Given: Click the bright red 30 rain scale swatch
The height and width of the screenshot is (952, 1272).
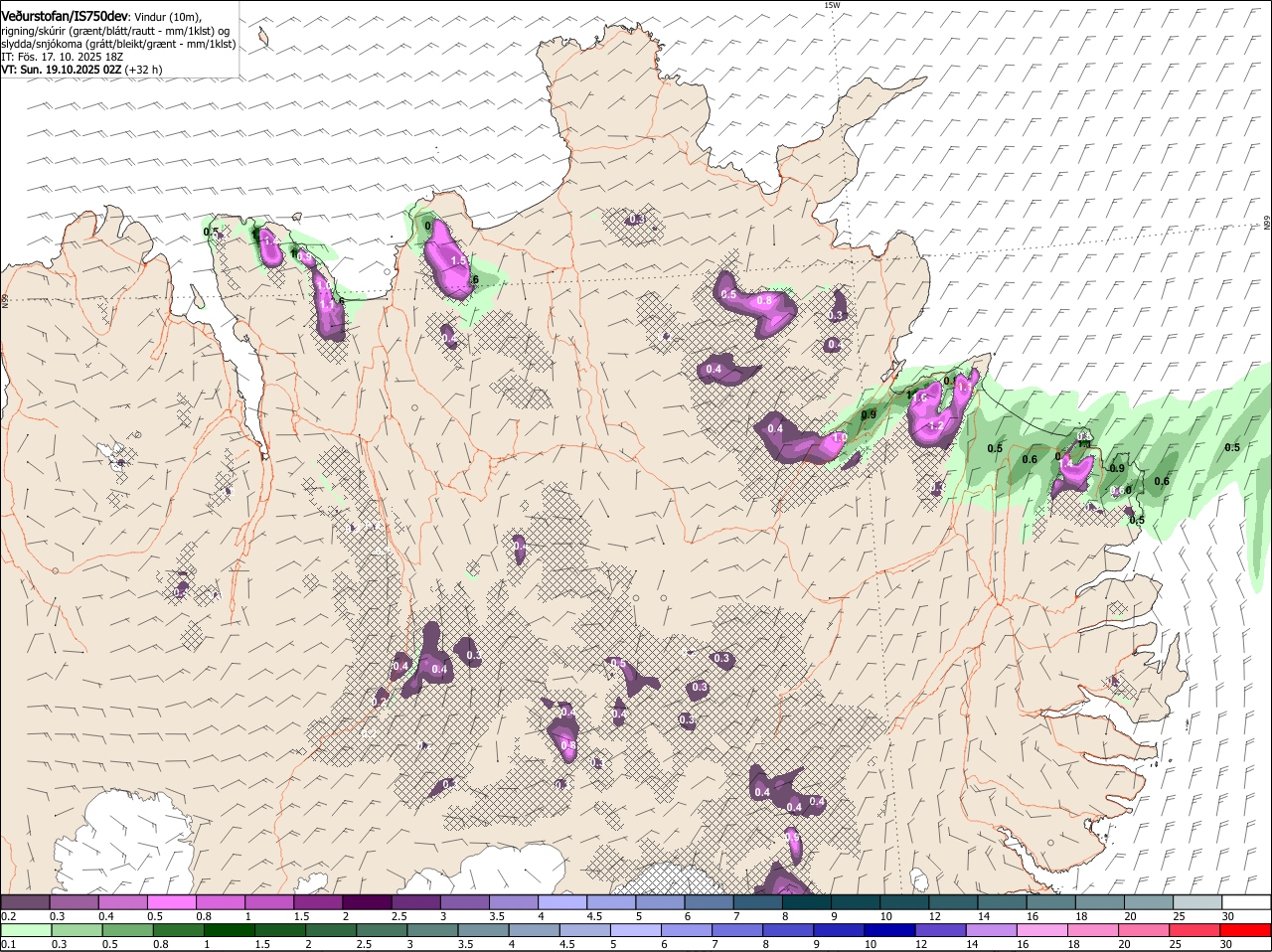Looking at the screenshot, I should tap(1244, 930).
